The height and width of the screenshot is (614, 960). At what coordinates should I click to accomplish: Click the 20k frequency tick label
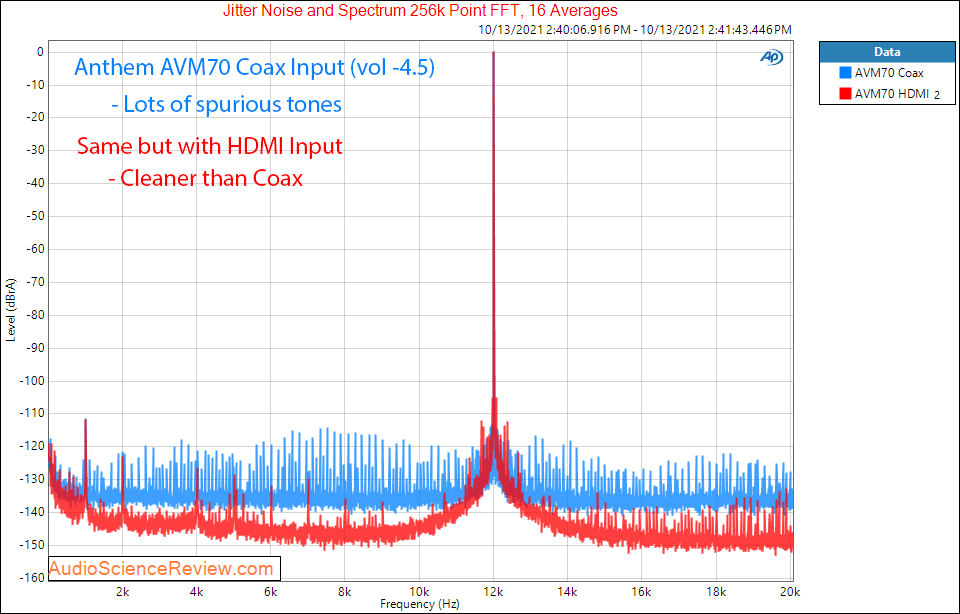790,592
